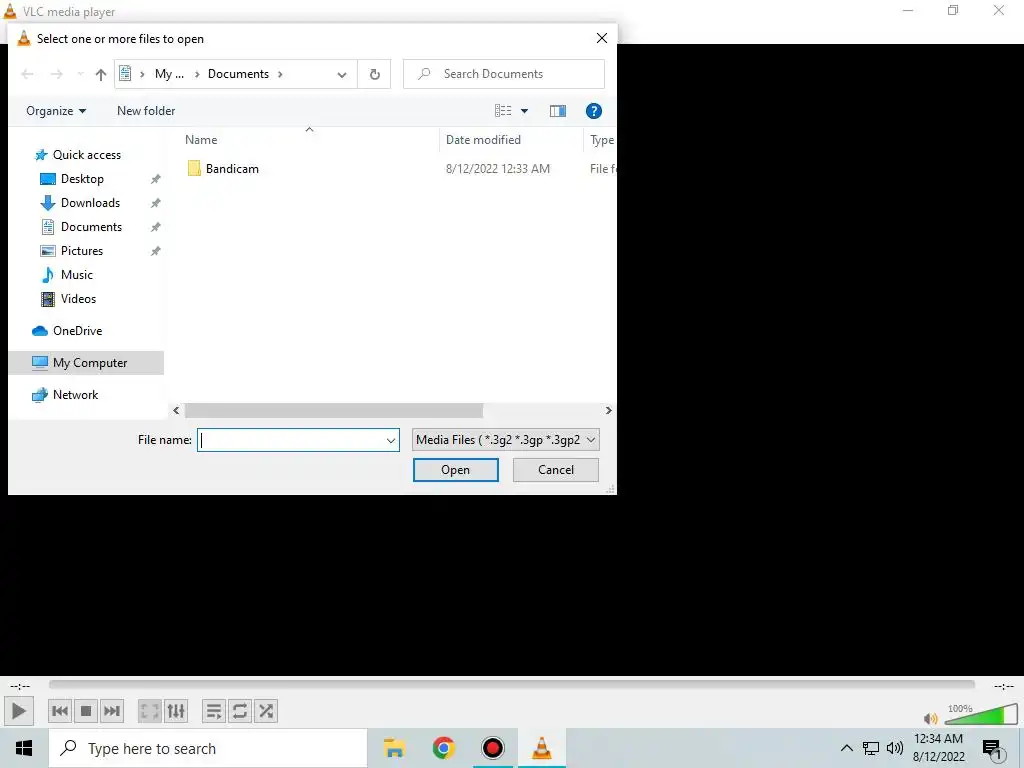This screenshot has height=768, width=1024.
Task: Close the file open dialog
Action: pyautogui.click(x=601, y=39)
